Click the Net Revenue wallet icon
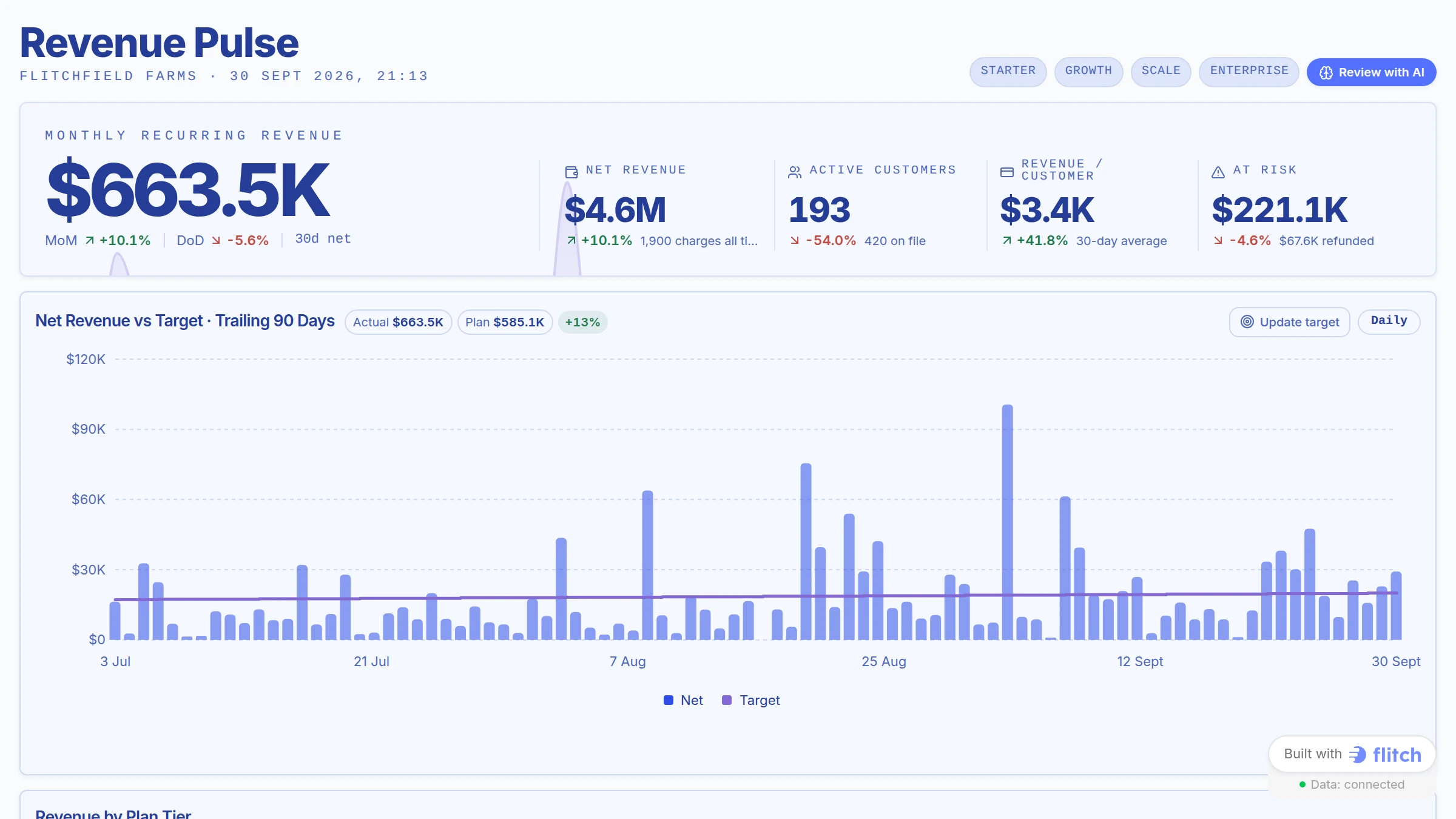Screen dimensions: 1456x819 pyautogui.click(x=571, y=172)
